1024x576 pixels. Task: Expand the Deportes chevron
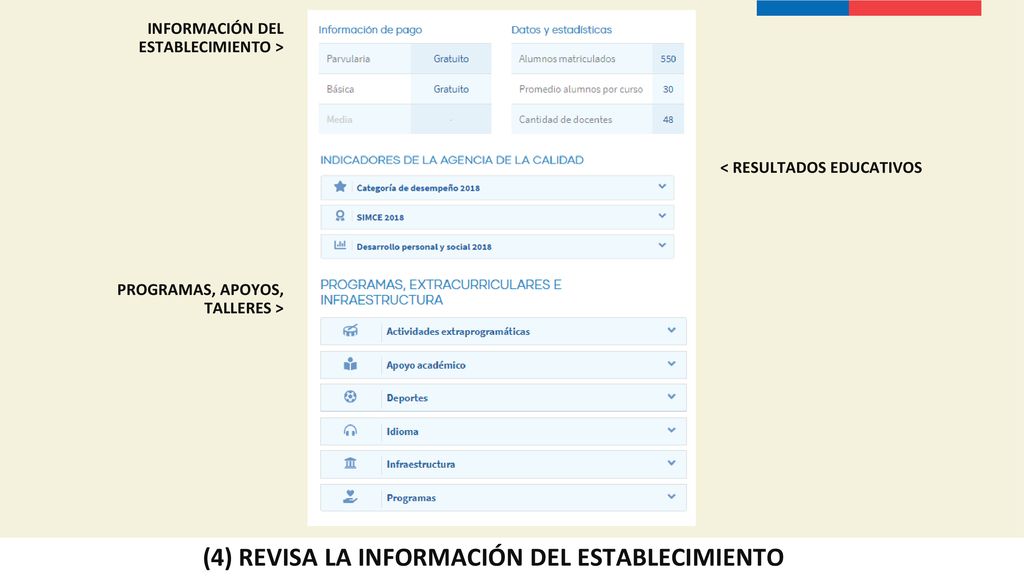point(671,396)
